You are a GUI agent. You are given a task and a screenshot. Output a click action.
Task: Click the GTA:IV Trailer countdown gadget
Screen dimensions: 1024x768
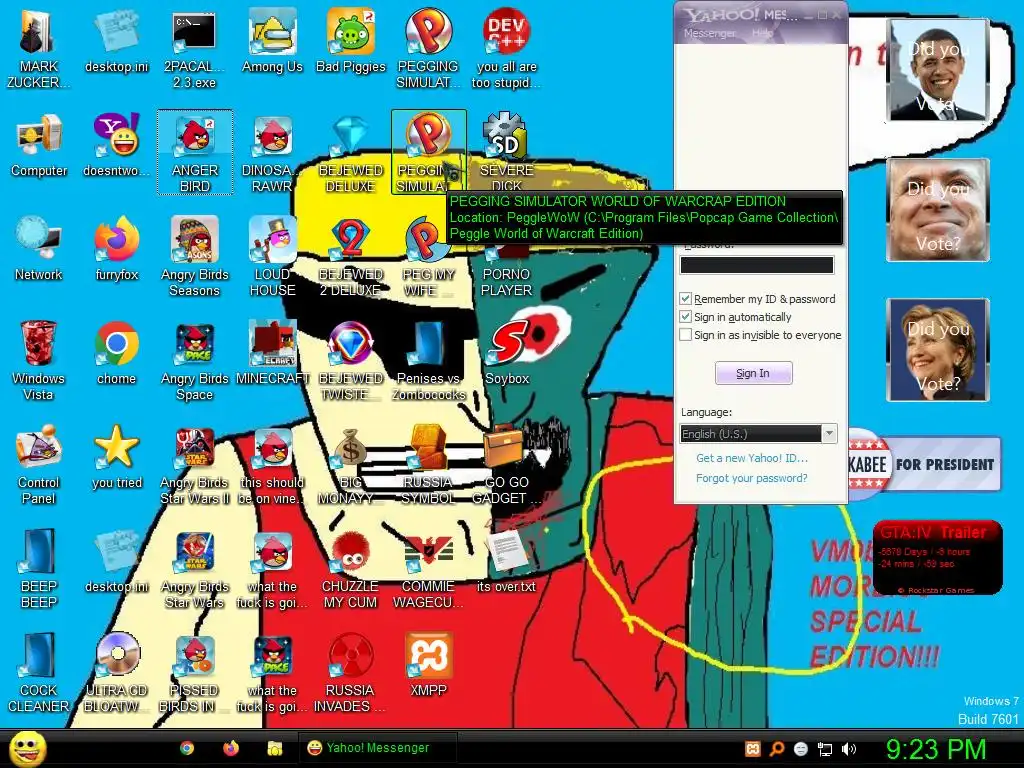[938, 558]
